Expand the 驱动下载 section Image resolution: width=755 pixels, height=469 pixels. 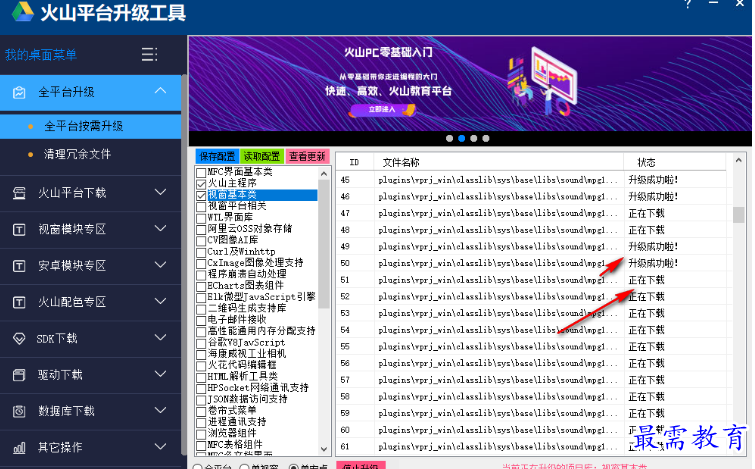pos(160,374)
